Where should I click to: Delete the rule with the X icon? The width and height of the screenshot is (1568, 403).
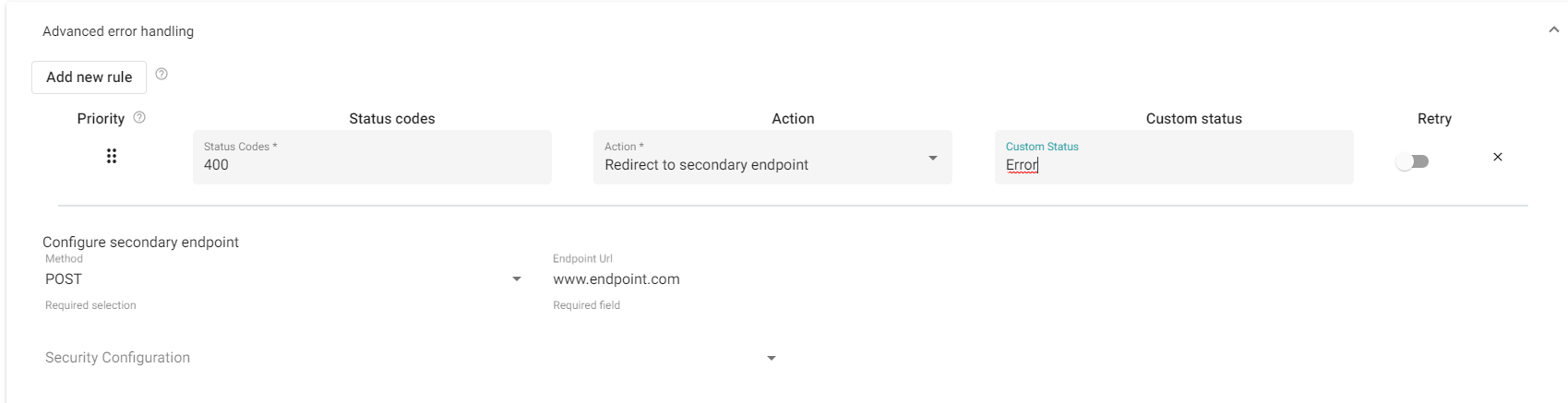tap(1497, 158)
